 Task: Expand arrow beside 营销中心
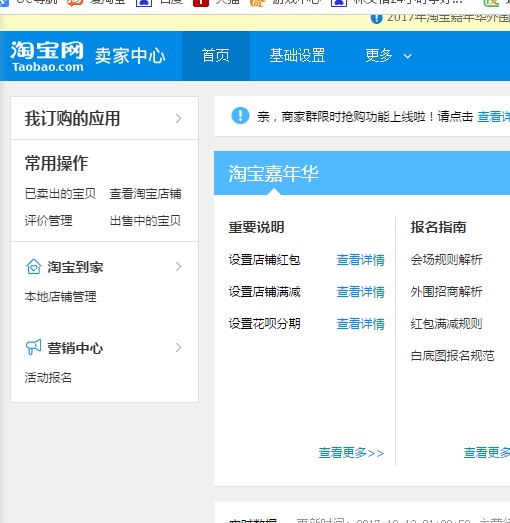click(178, 348)
